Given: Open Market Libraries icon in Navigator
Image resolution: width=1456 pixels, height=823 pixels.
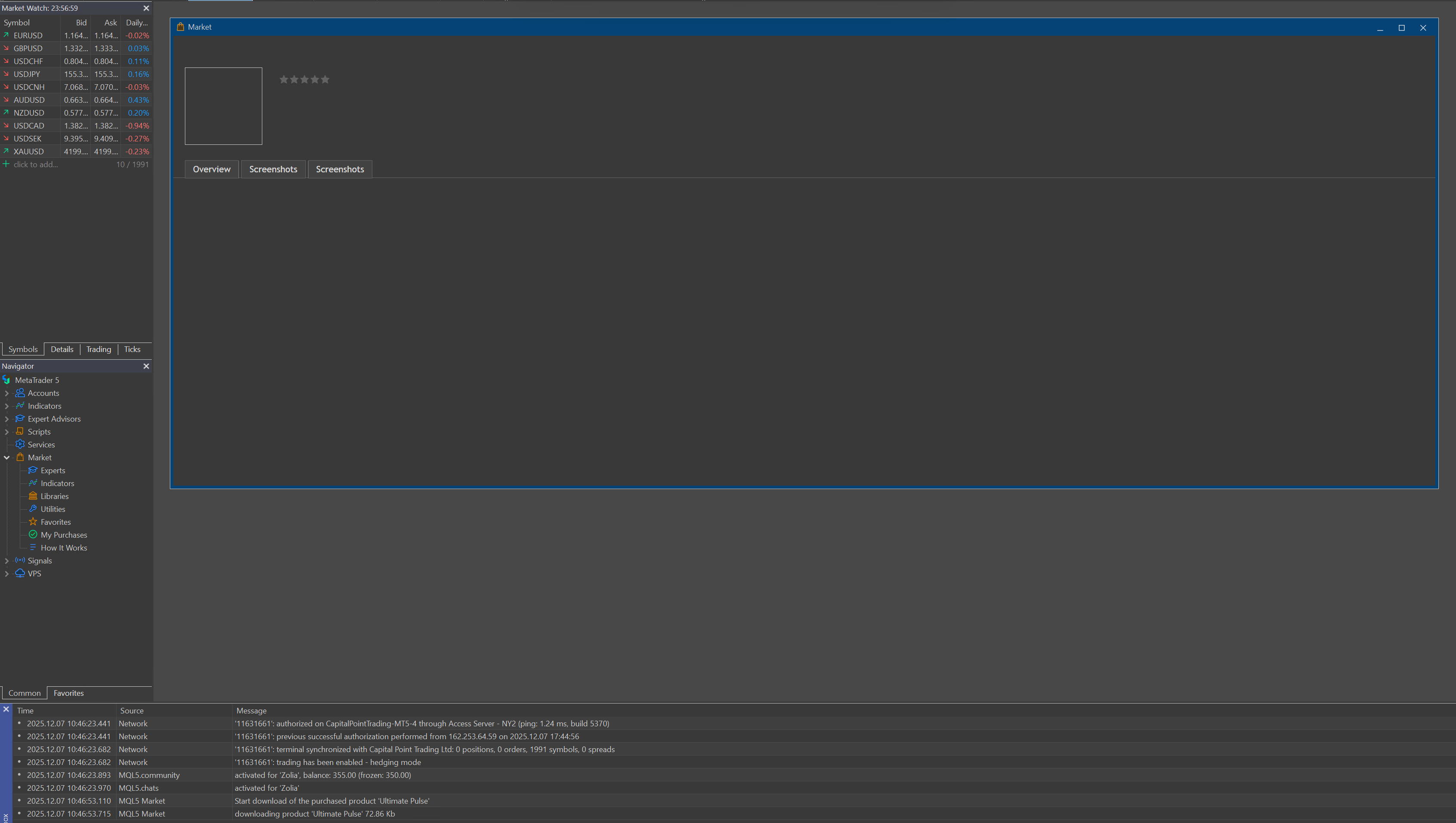Looking at the screenshot, I should click(33, 496).
